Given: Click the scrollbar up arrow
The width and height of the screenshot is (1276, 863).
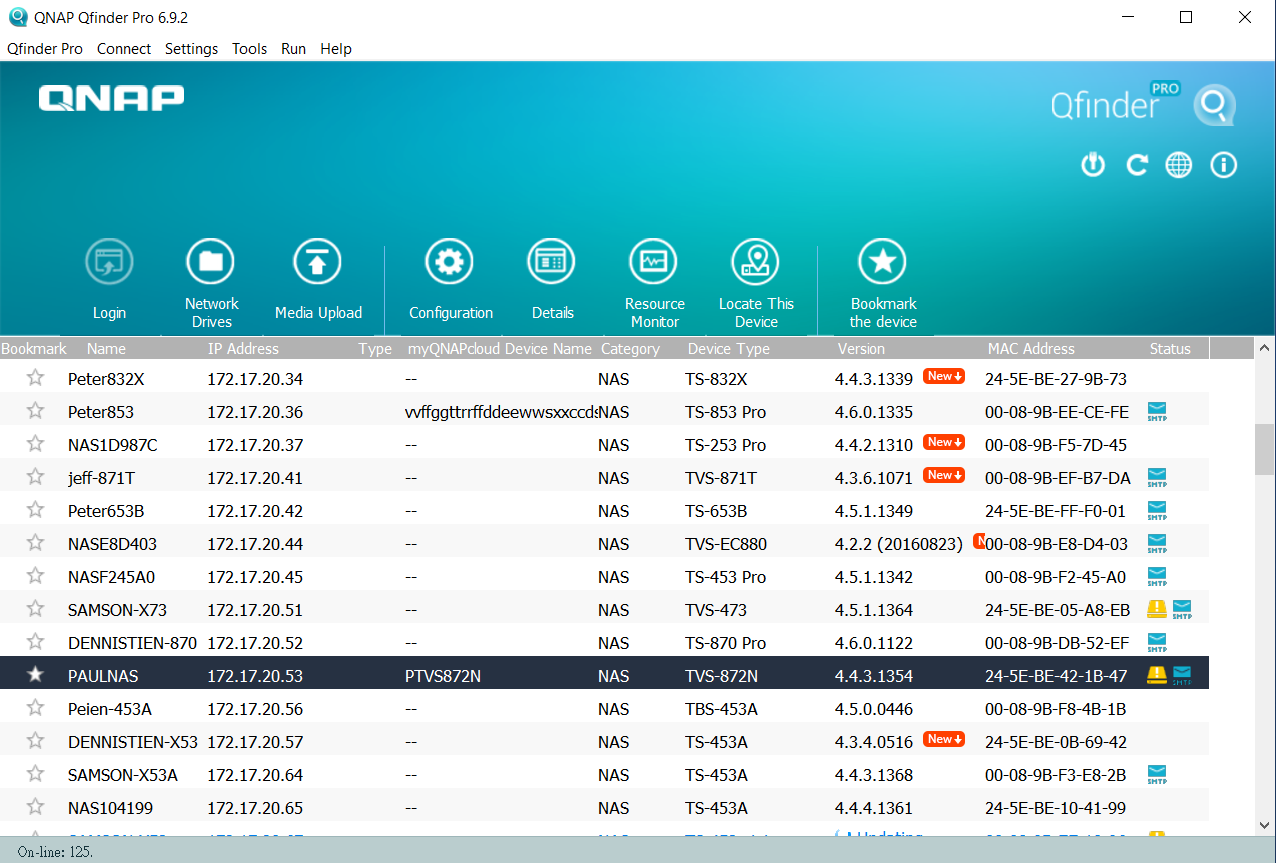Looking at the screenshot, I should [x=1265, y=348].
